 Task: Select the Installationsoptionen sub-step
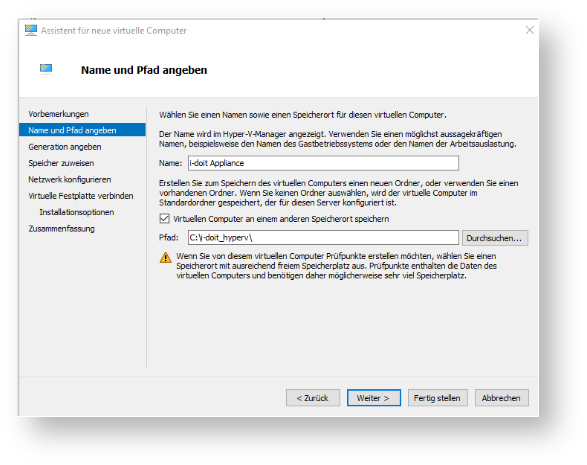[x=77, y=212]
